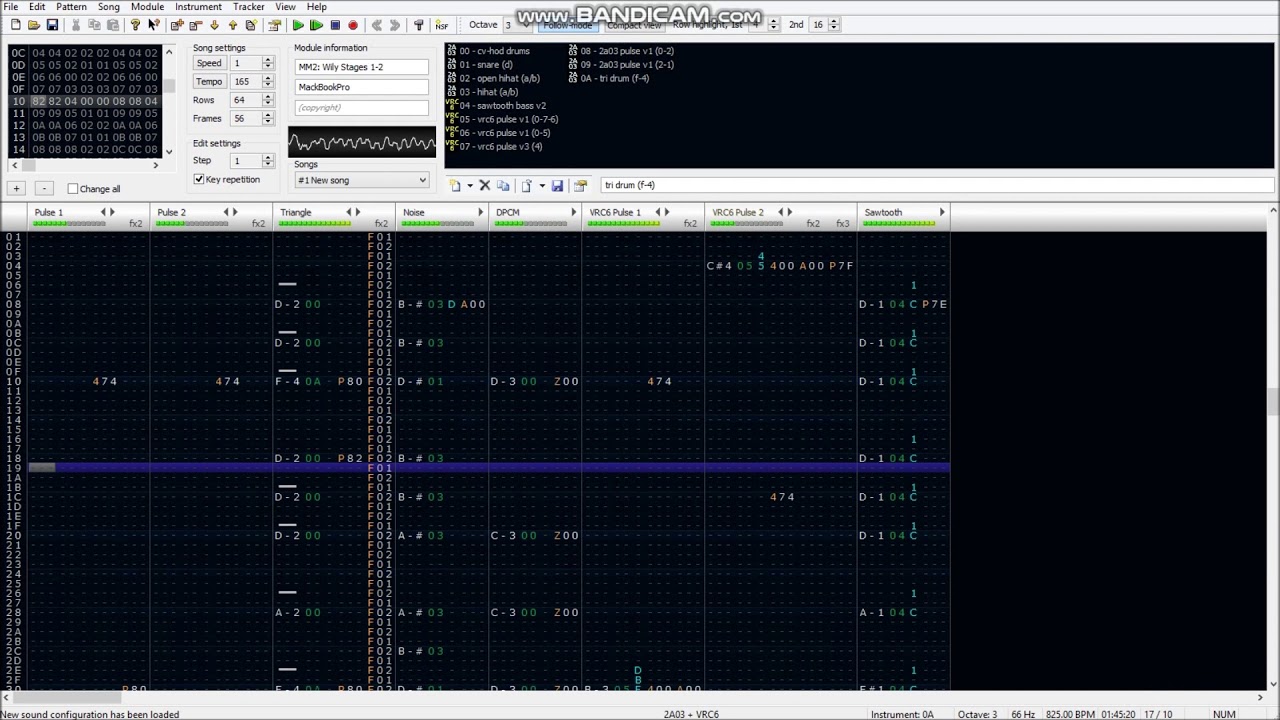Click the module title field 'MM2: Wily Stages 1-2'
The height and width of the screenshot is (720, 1280).
362,67
